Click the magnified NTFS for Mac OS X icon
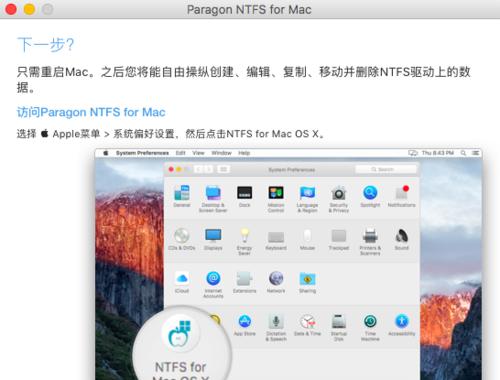 click(x=180, y=334)
